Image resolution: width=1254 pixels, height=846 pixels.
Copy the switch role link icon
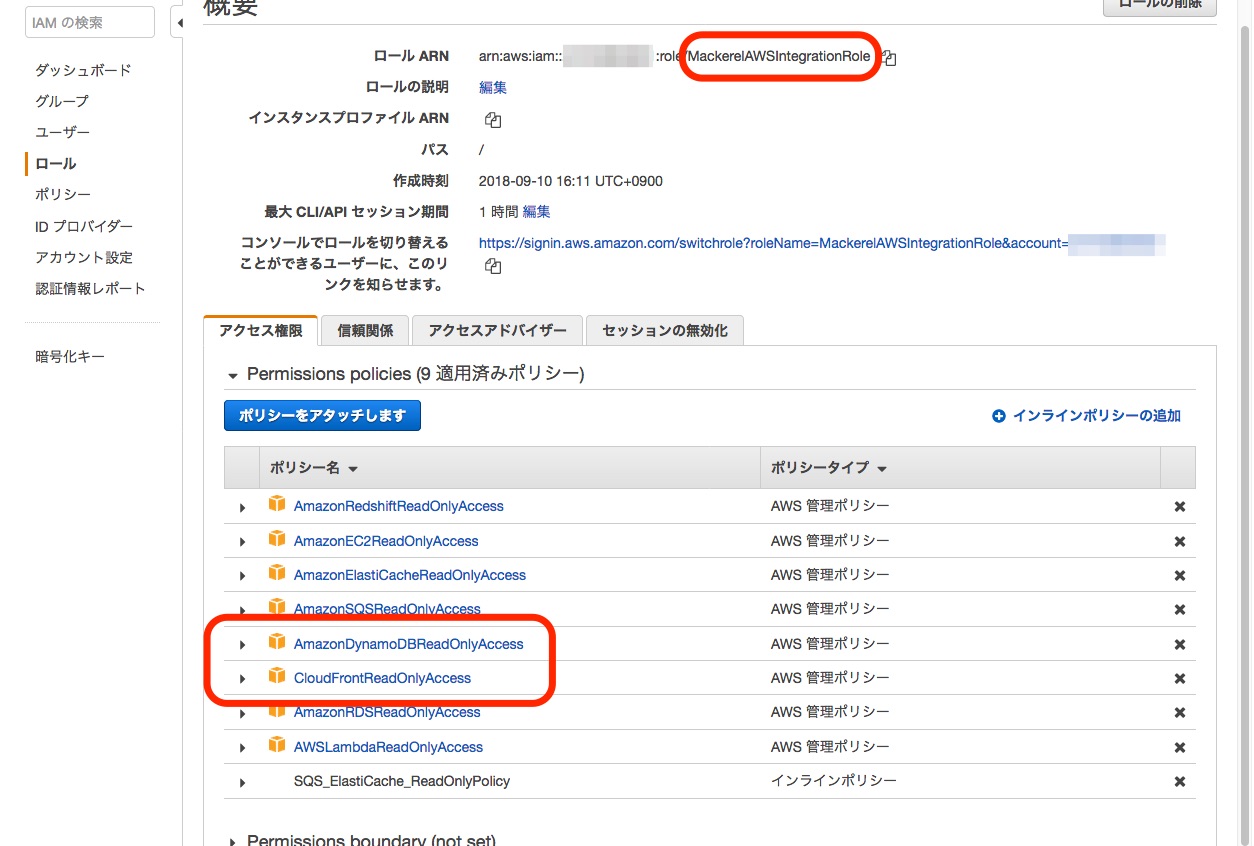(492, 266)
